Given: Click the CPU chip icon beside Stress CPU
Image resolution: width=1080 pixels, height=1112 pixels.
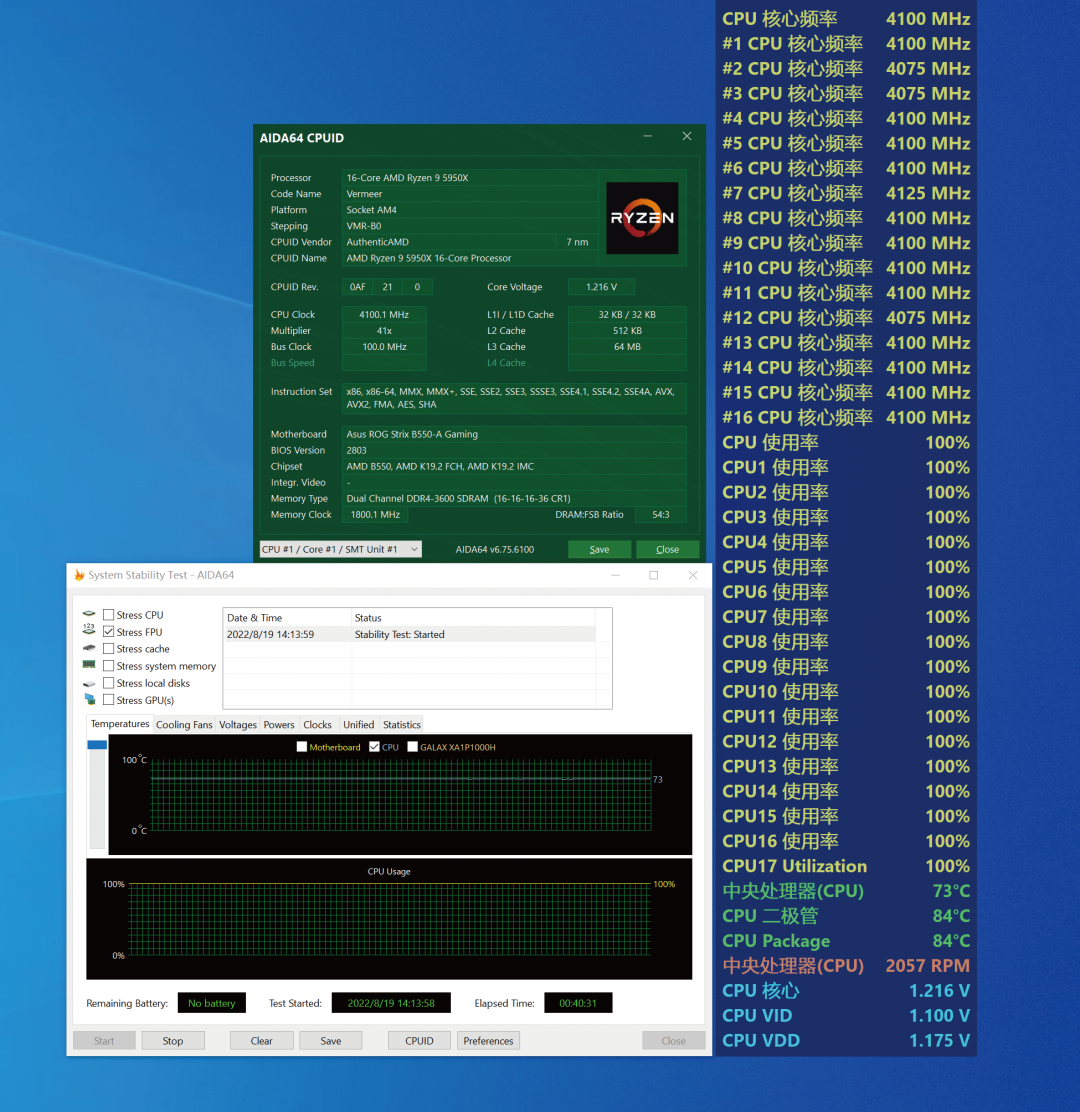Looking at the screenshot, I should [89, 614].
